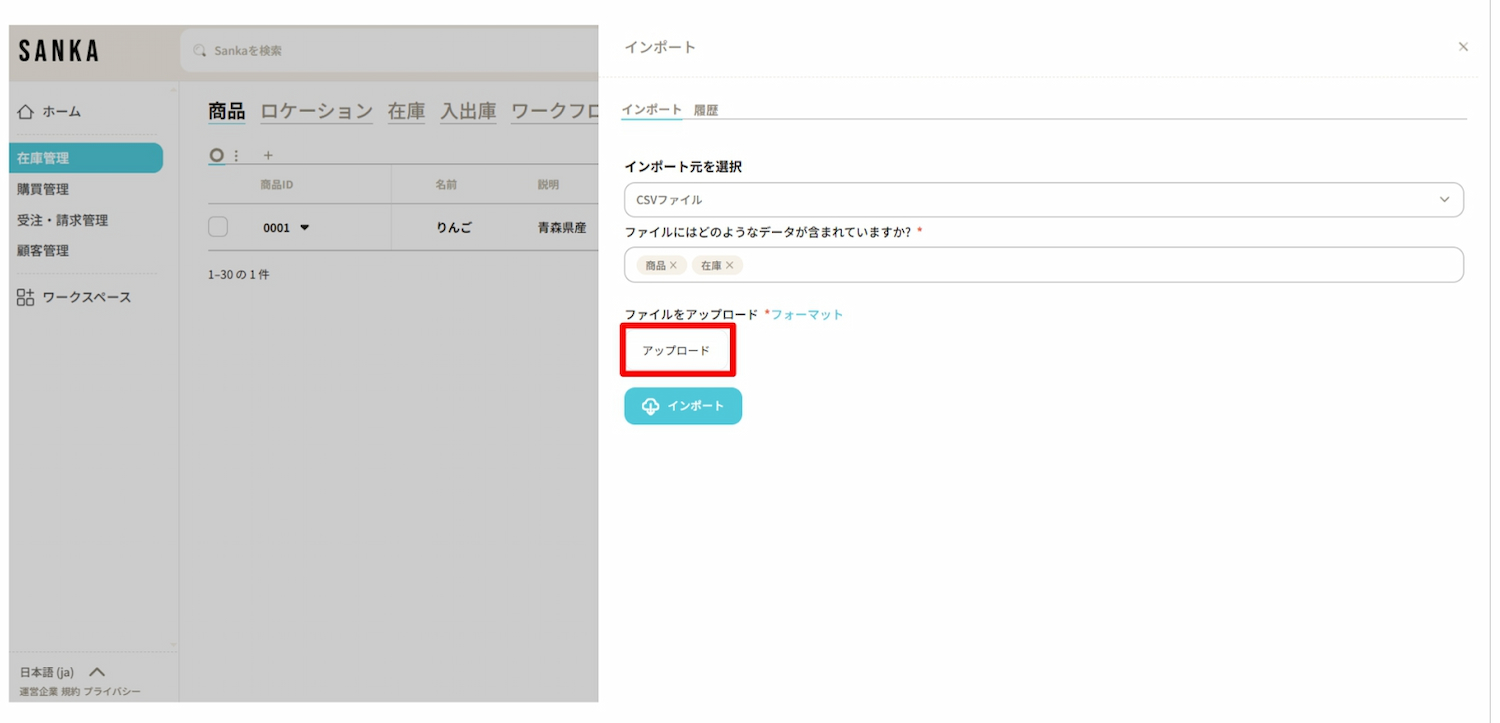Open the 入出庫 tab

tap(468, 111)
